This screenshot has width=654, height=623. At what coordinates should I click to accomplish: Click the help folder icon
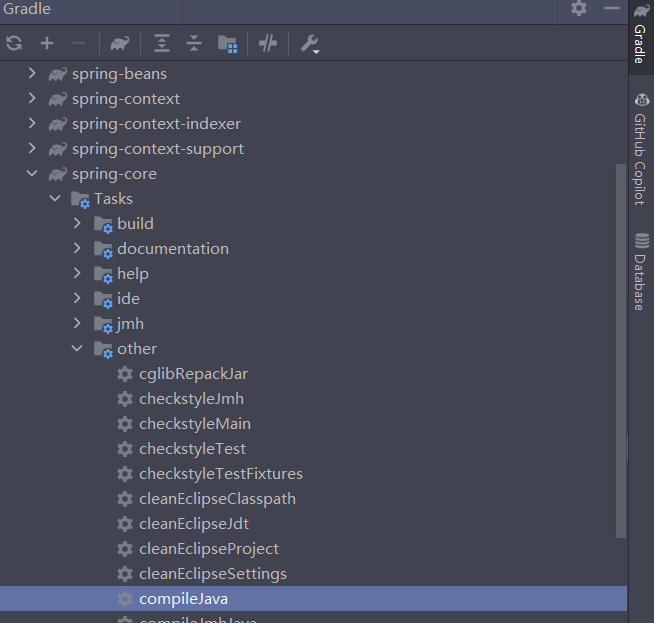(x=103, y=275)
